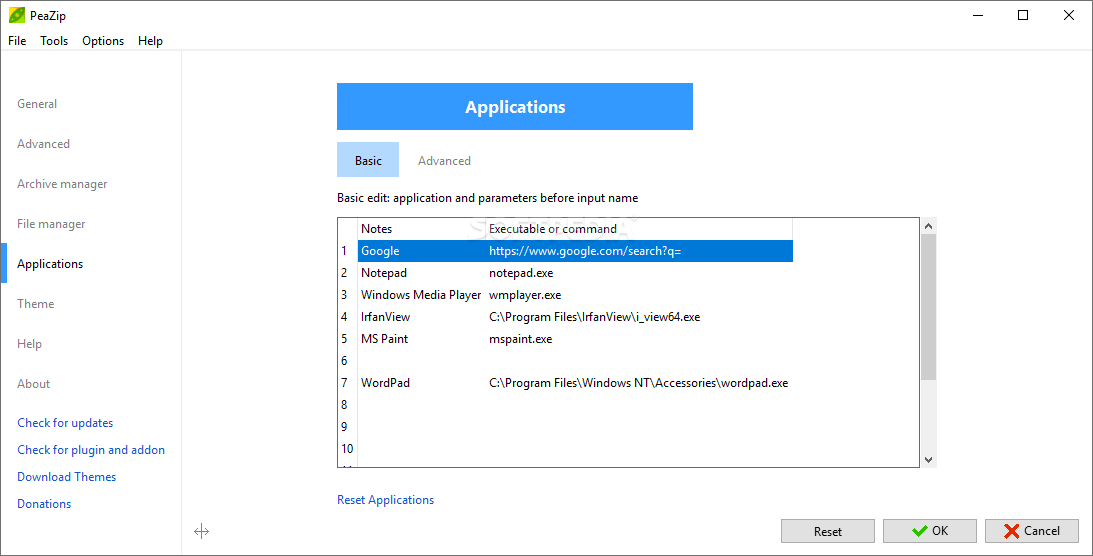Open Archive manager settings section
The width and height of the screenshot is (1093, 556).
point(62,184)
